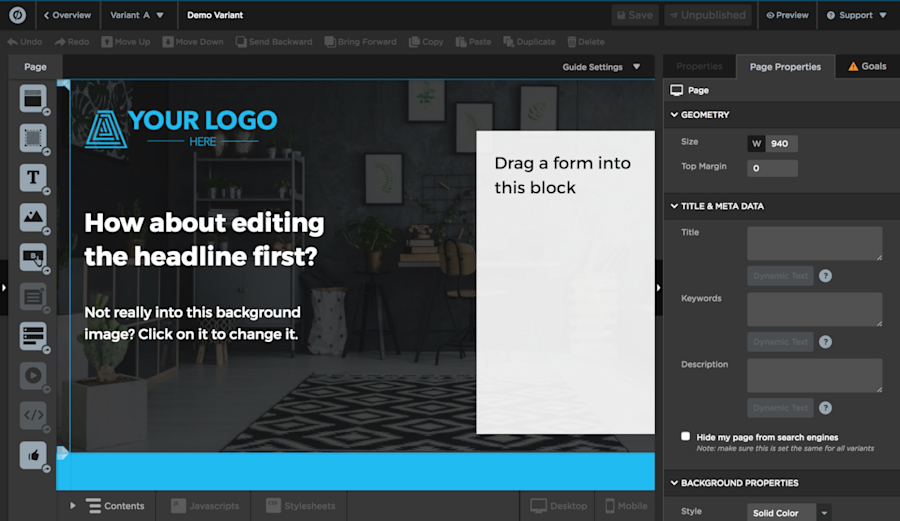Select the Custom HTML code widget
Screen dimensions: 900x521
pyautogui.click(x=33, y=415)
